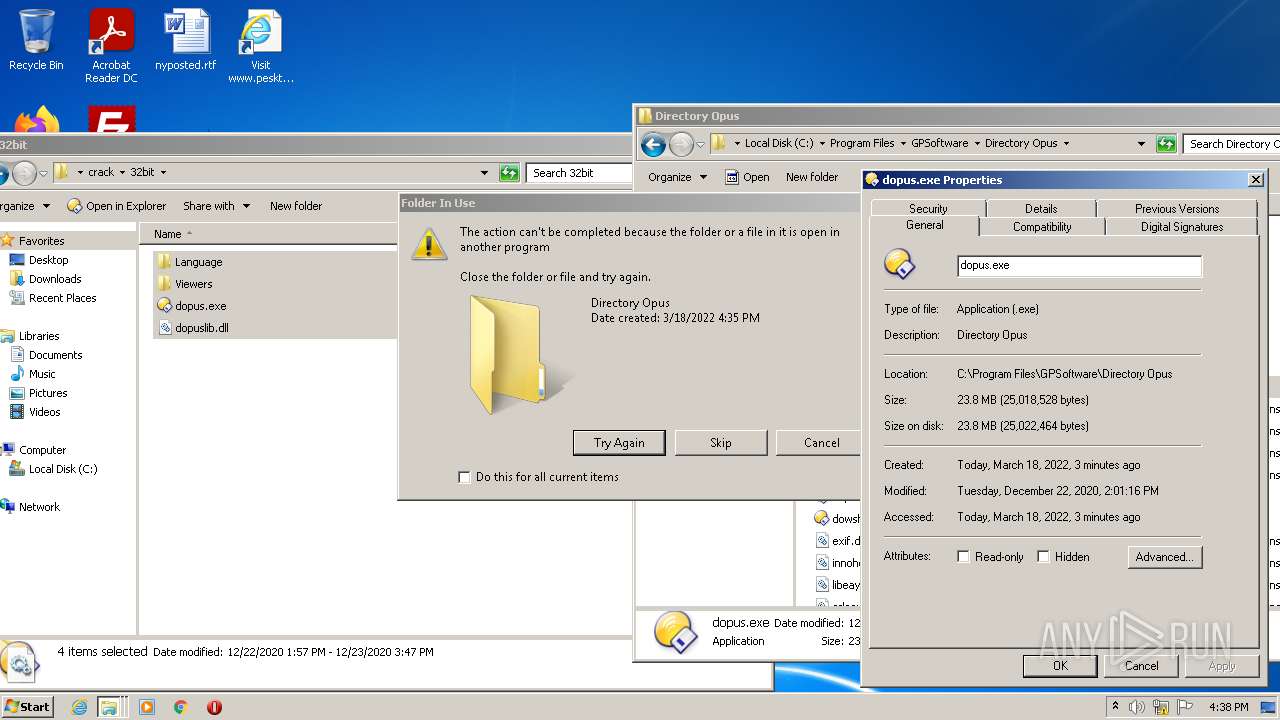The height and width of the screenshot is (720, 1280).
Task: Refresh the 32bit window address bar
Action: pos(509,173)
